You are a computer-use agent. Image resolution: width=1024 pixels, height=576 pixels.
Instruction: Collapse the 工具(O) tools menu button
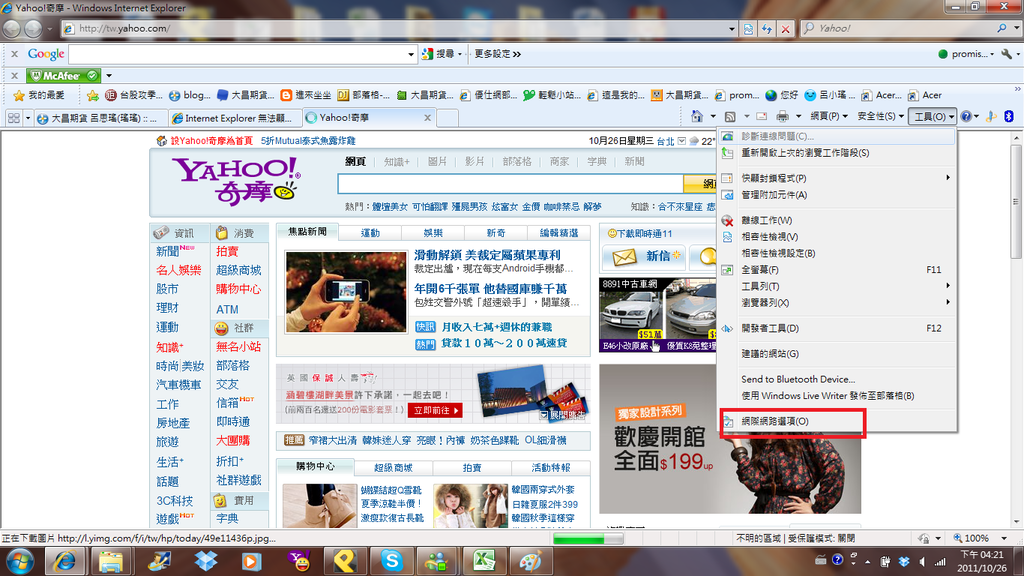(933, 117)
